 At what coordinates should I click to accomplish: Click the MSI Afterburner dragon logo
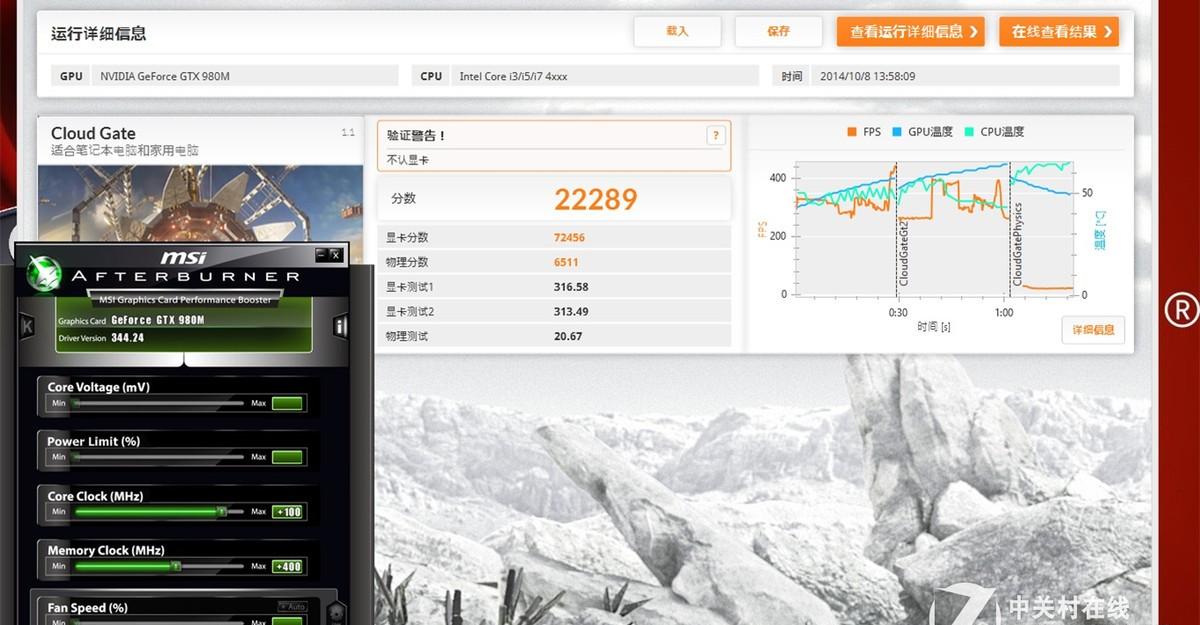[44, 273]
